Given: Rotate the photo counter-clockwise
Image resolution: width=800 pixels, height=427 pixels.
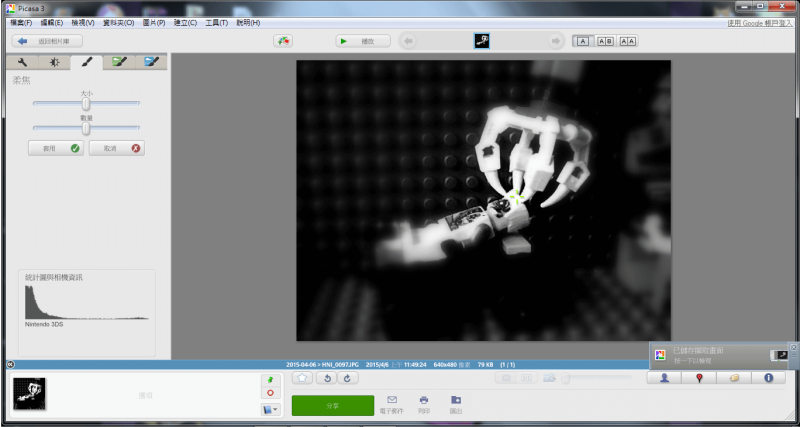Looking at the screenshot, I should pos(327,378).
